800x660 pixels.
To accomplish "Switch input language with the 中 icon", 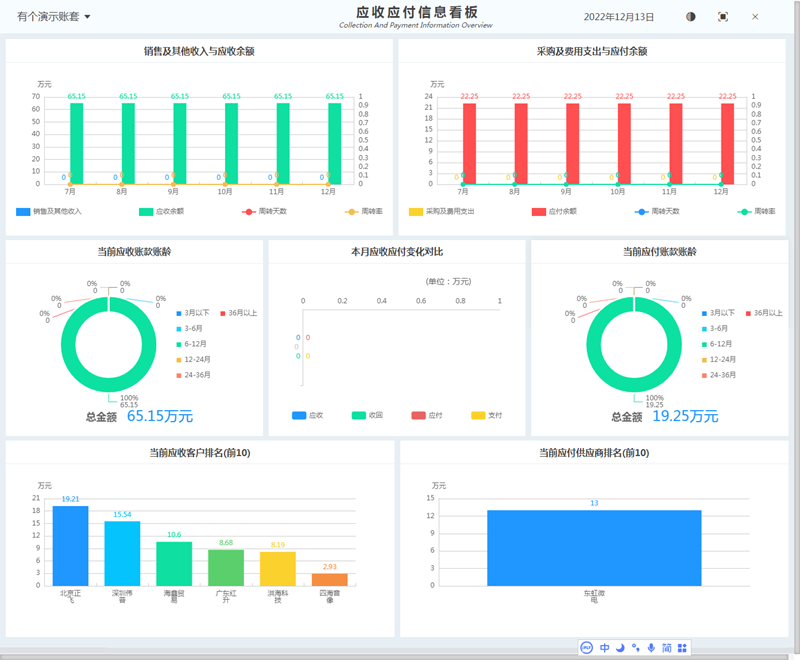I will tap(605, 648).
